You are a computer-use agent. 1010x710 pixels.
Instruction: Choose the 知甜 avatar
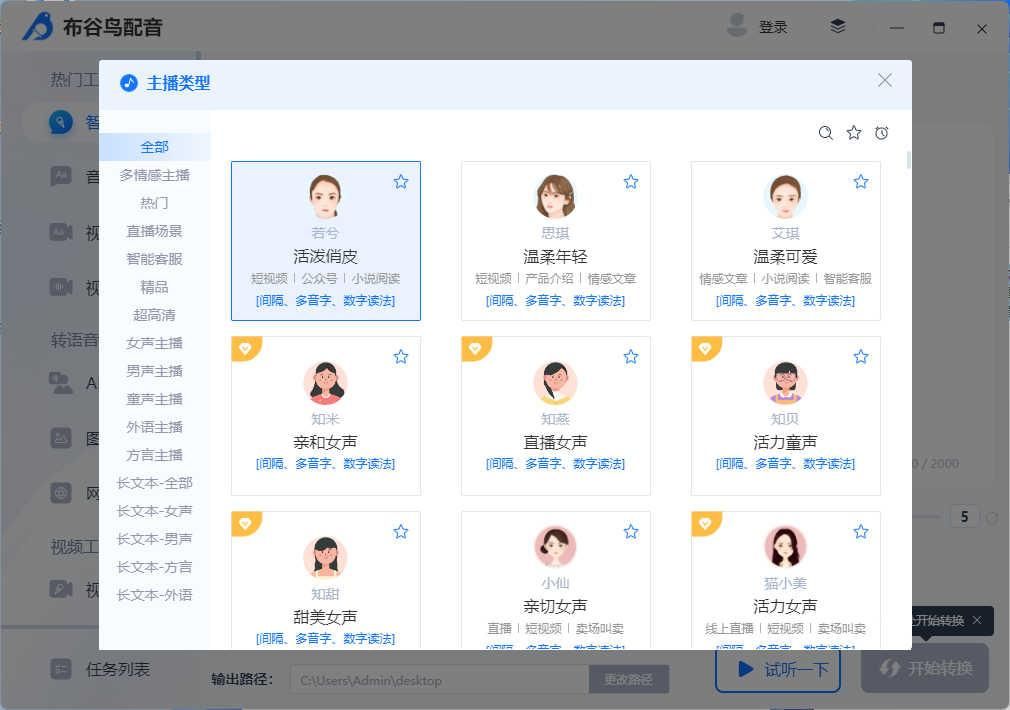click(325, 558)
